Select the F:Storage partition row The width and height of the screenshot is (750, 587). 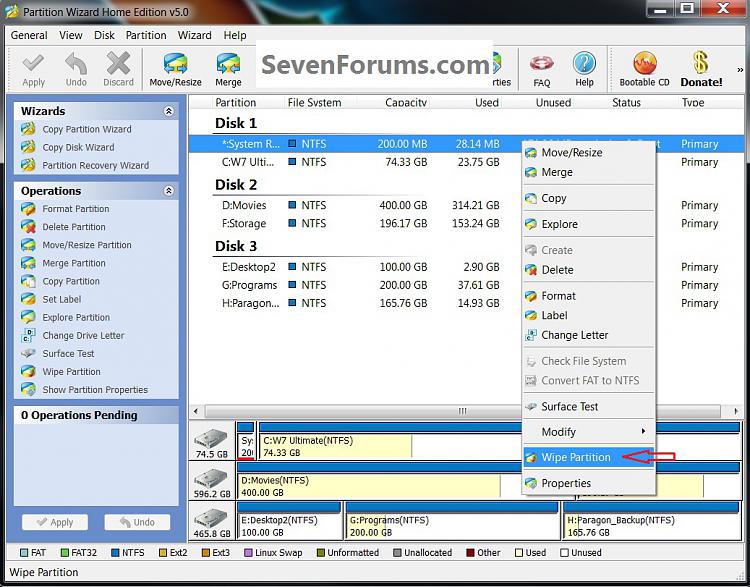point(466,223)
